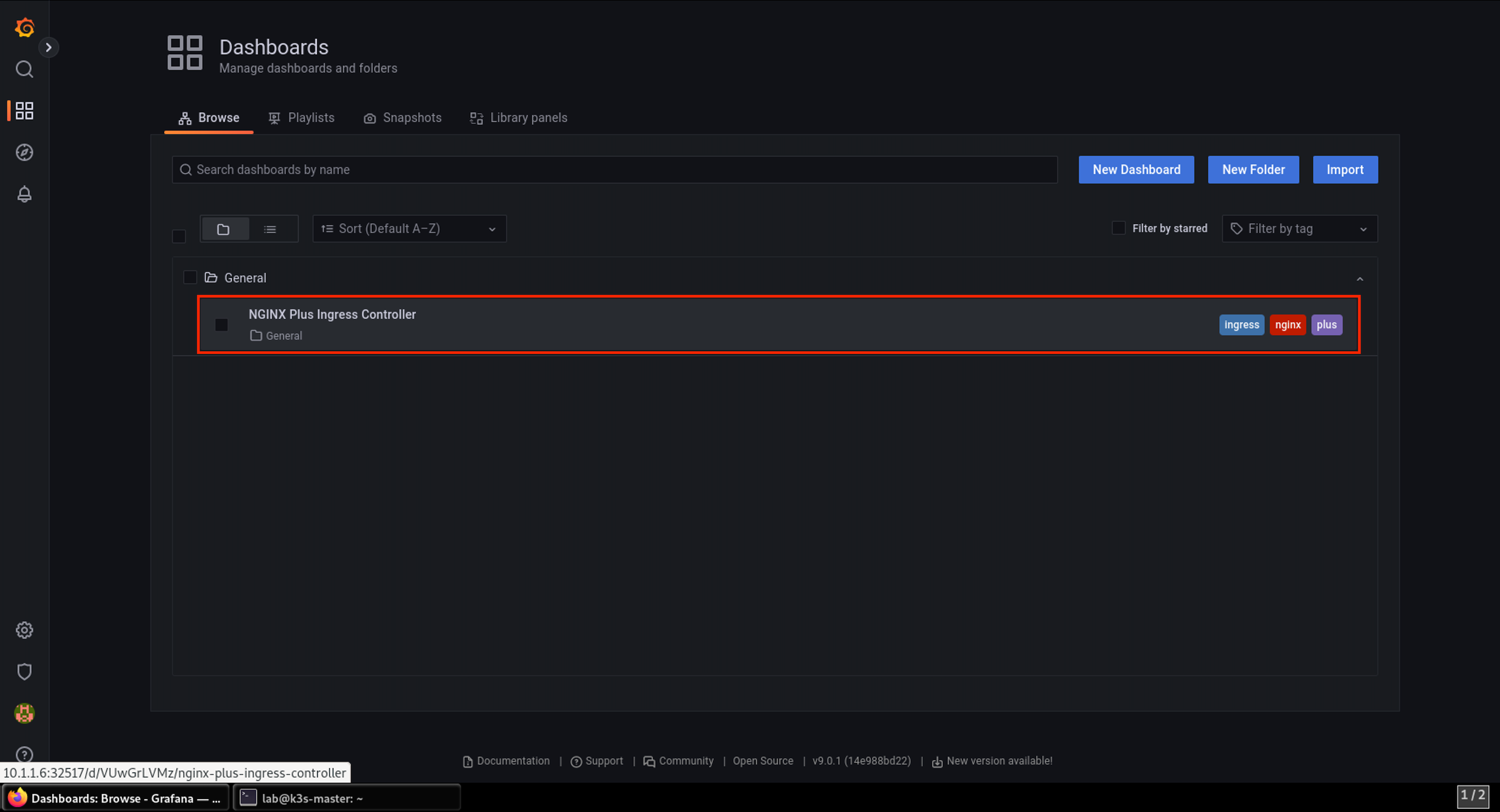Viewport: 1500px width, 812px height.
Task: Expand the sidebar with the arrow toggle
Action: click(49, 47)
